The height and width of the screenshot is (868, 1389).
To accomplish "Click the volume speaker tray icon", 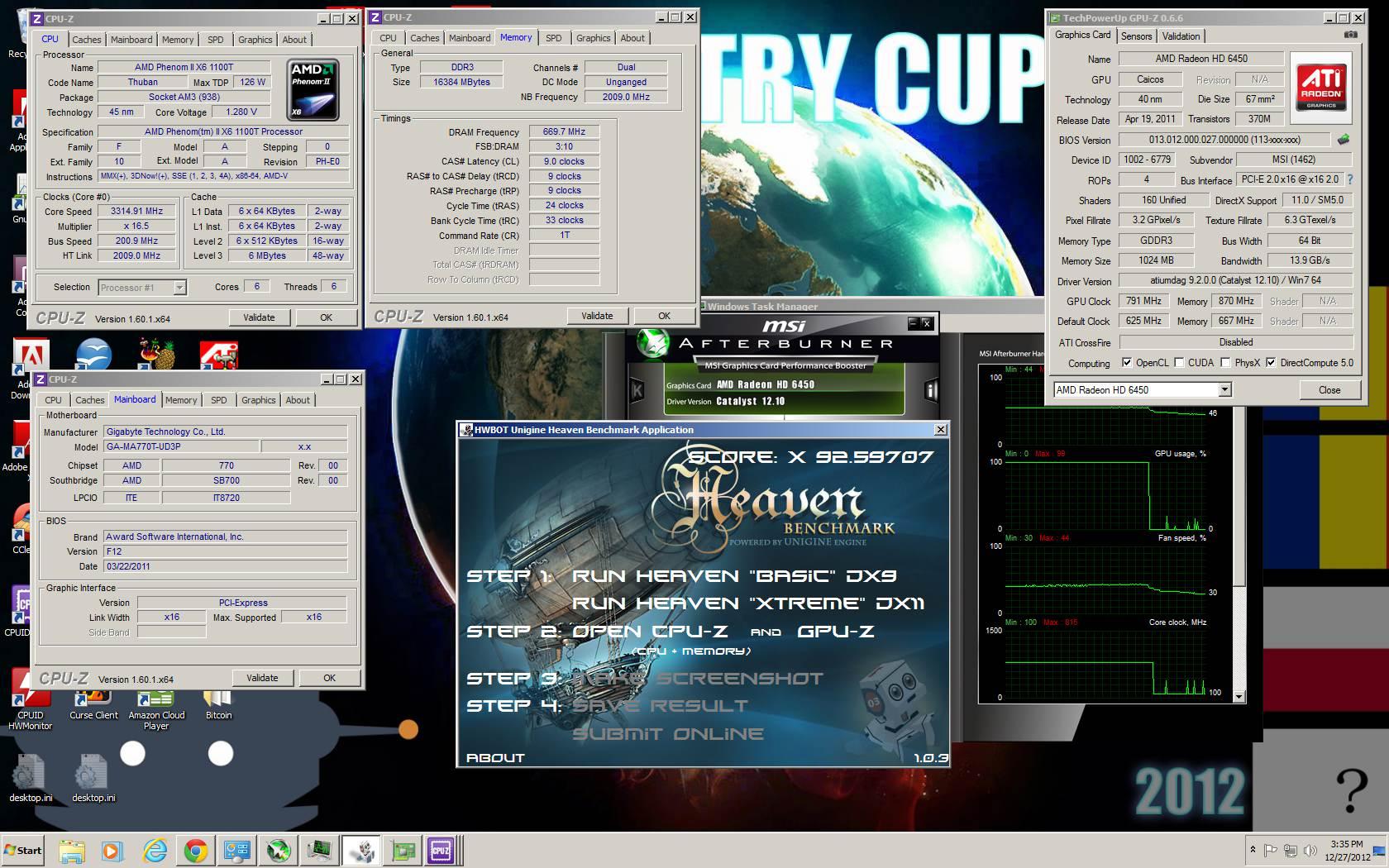I will [1310, 850].
